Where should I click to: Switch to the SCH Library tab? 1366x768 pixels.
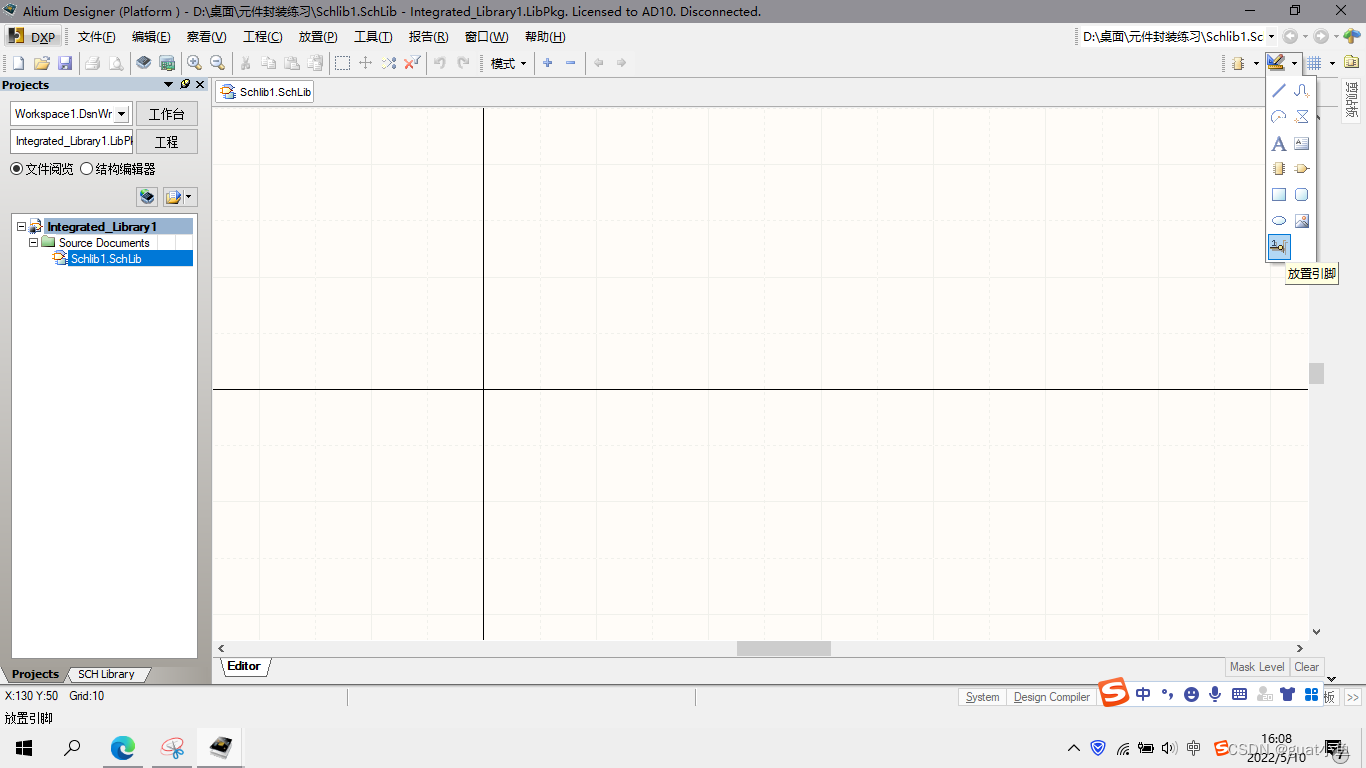click(x=106, y=674)
